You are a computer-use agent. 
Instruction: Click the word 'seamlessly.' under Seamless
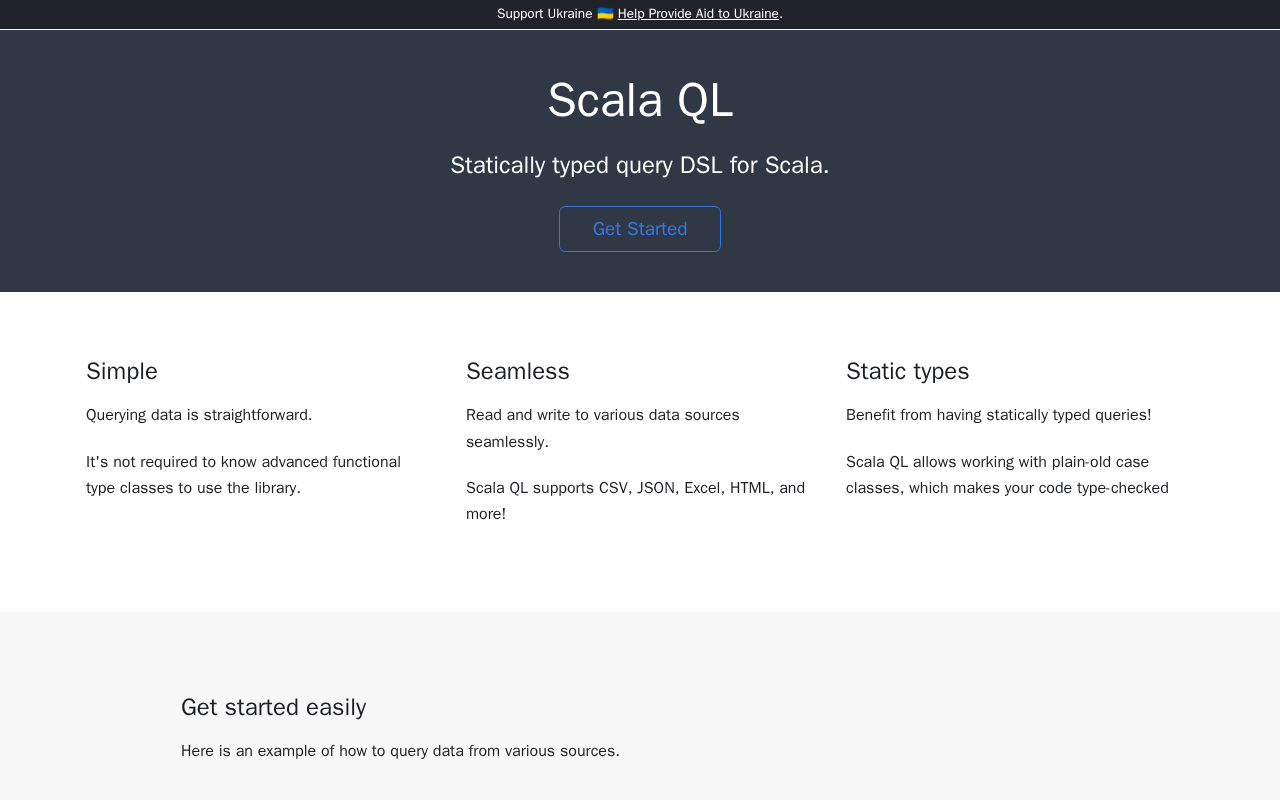point(507,442)
